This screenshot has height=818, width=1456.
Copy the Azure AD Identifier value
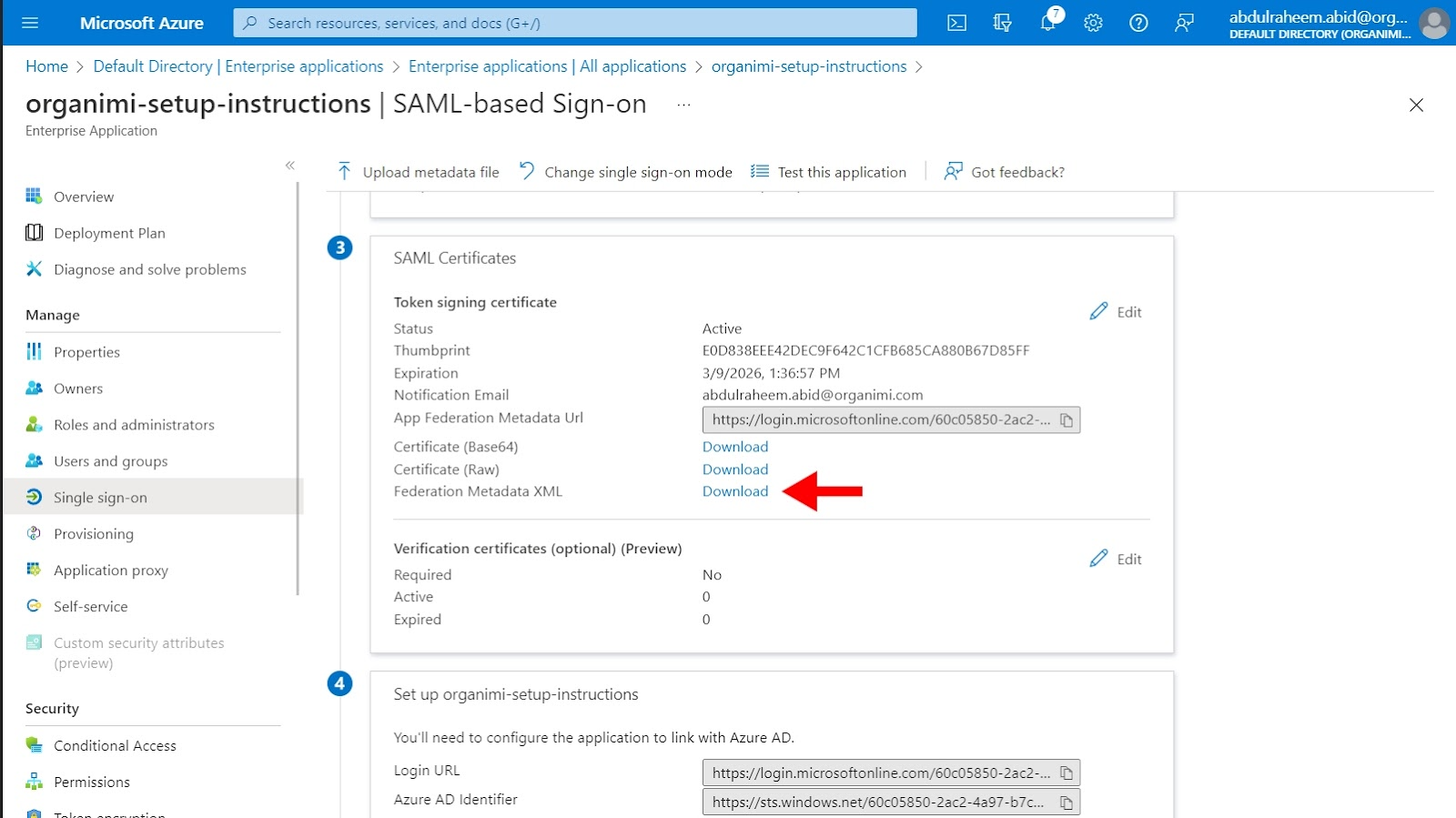click(x=1067, y=803)
